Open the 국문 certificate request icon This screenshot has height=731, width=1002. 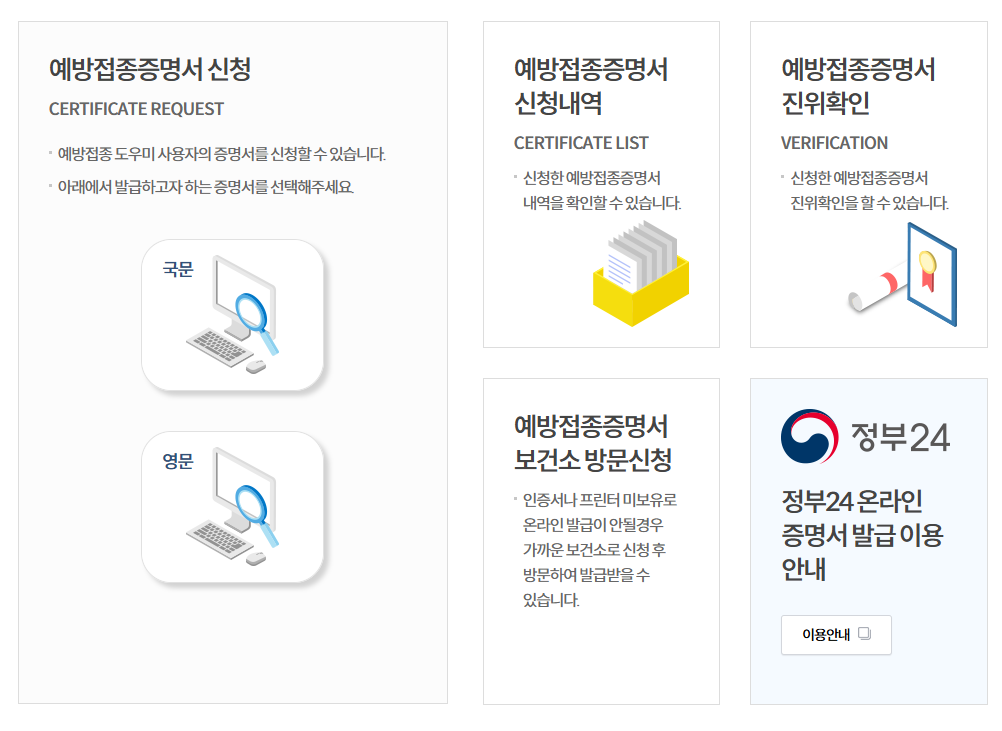click(x=233, y=314)
